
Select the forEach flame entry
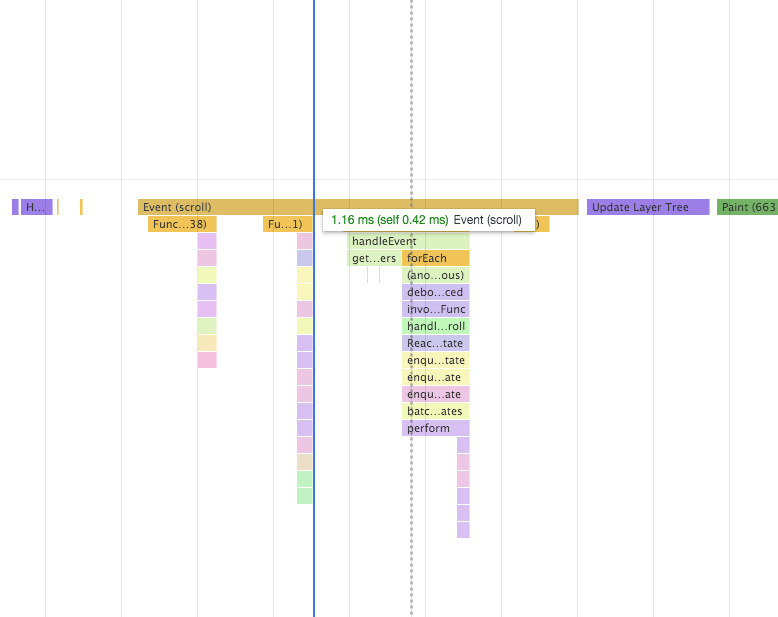point(436,258)
